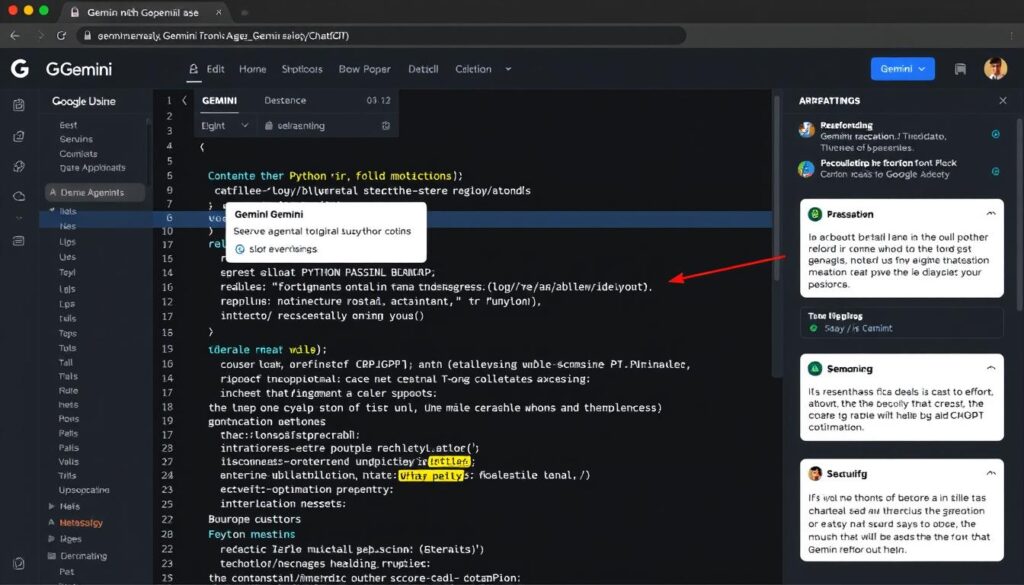
Task: Open the Edit menu
Action: coord(214,69)
